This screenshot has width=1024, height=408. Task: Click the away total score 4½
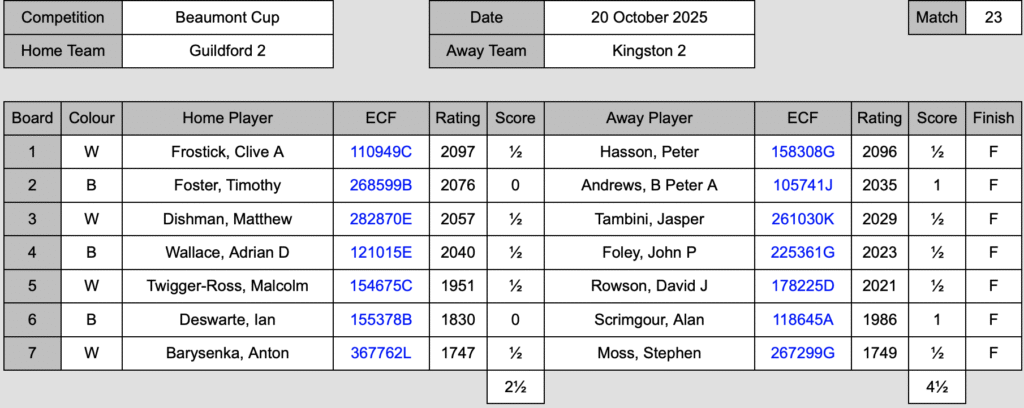(x=937, y=388)
